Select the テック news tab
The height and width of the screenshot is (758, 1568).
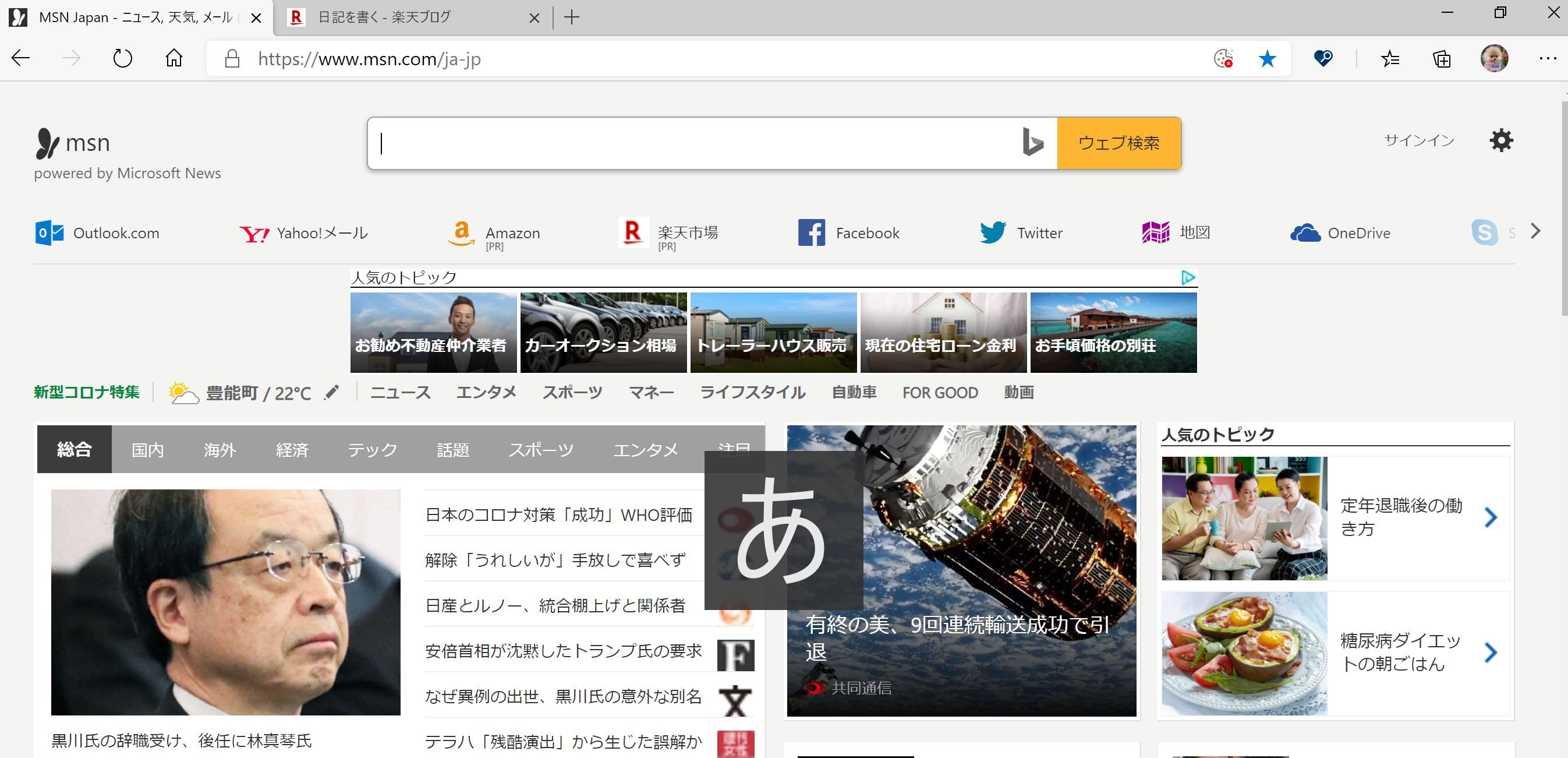click(x=373, y=450)
